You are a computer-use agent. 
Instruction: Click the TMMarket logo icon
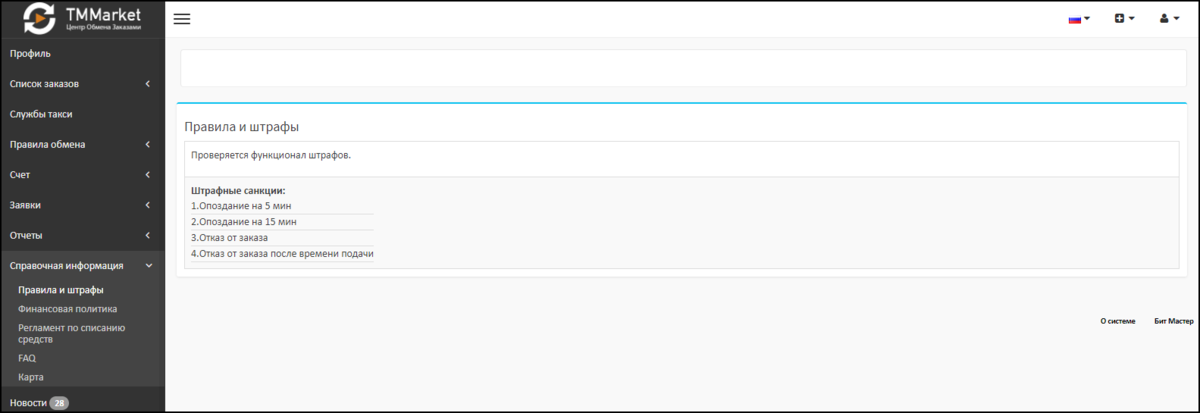point(40,19)
